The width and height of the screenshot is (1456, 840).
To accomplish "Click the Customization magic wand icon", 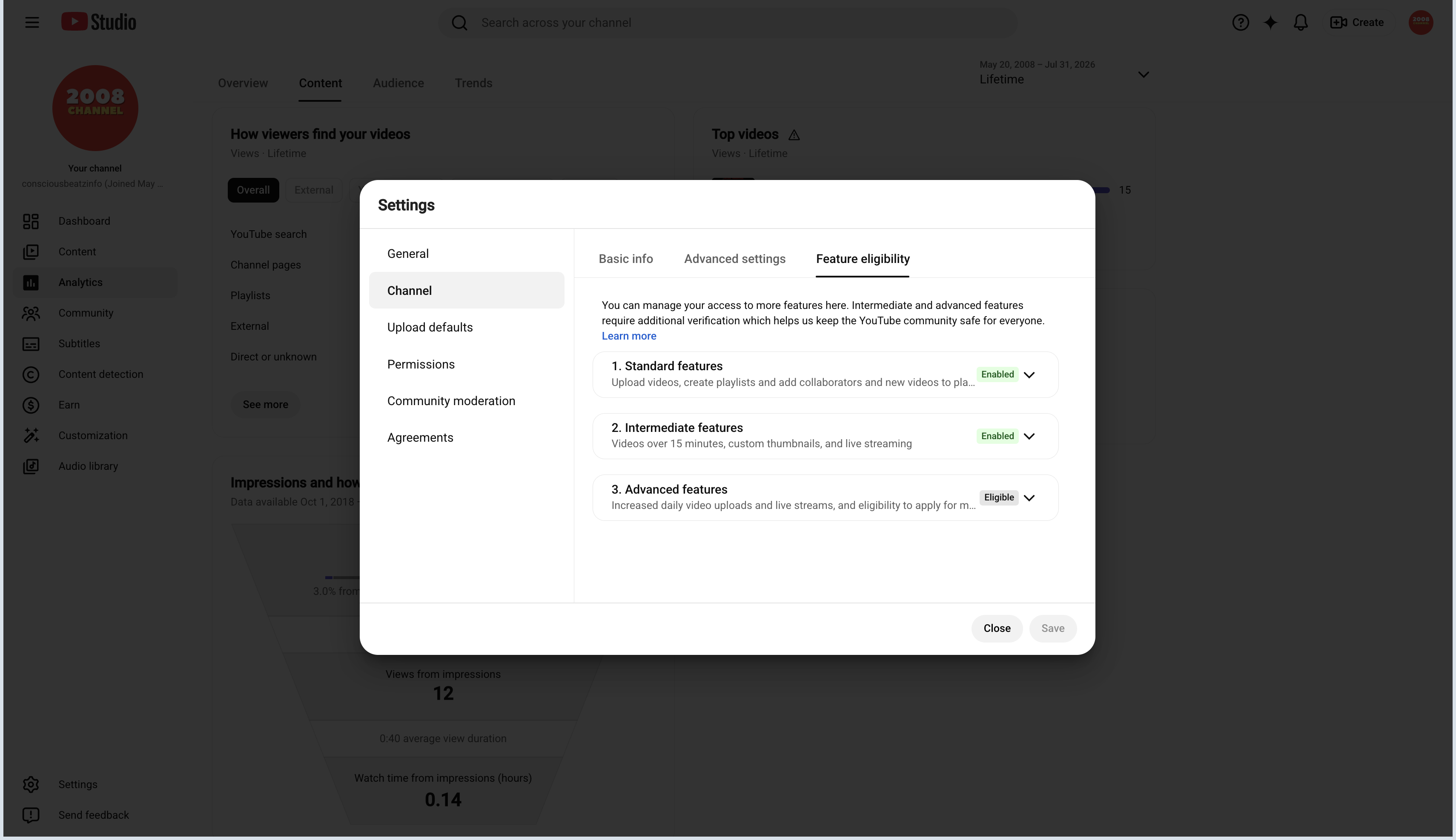I will click(31, 436).
